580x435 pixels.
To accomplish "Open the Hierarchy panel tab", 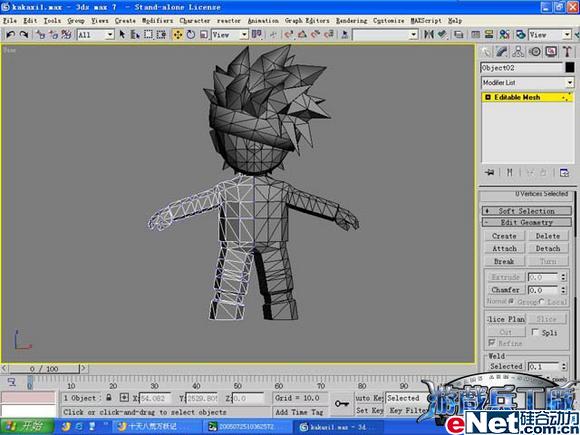I will coord(518,52).
